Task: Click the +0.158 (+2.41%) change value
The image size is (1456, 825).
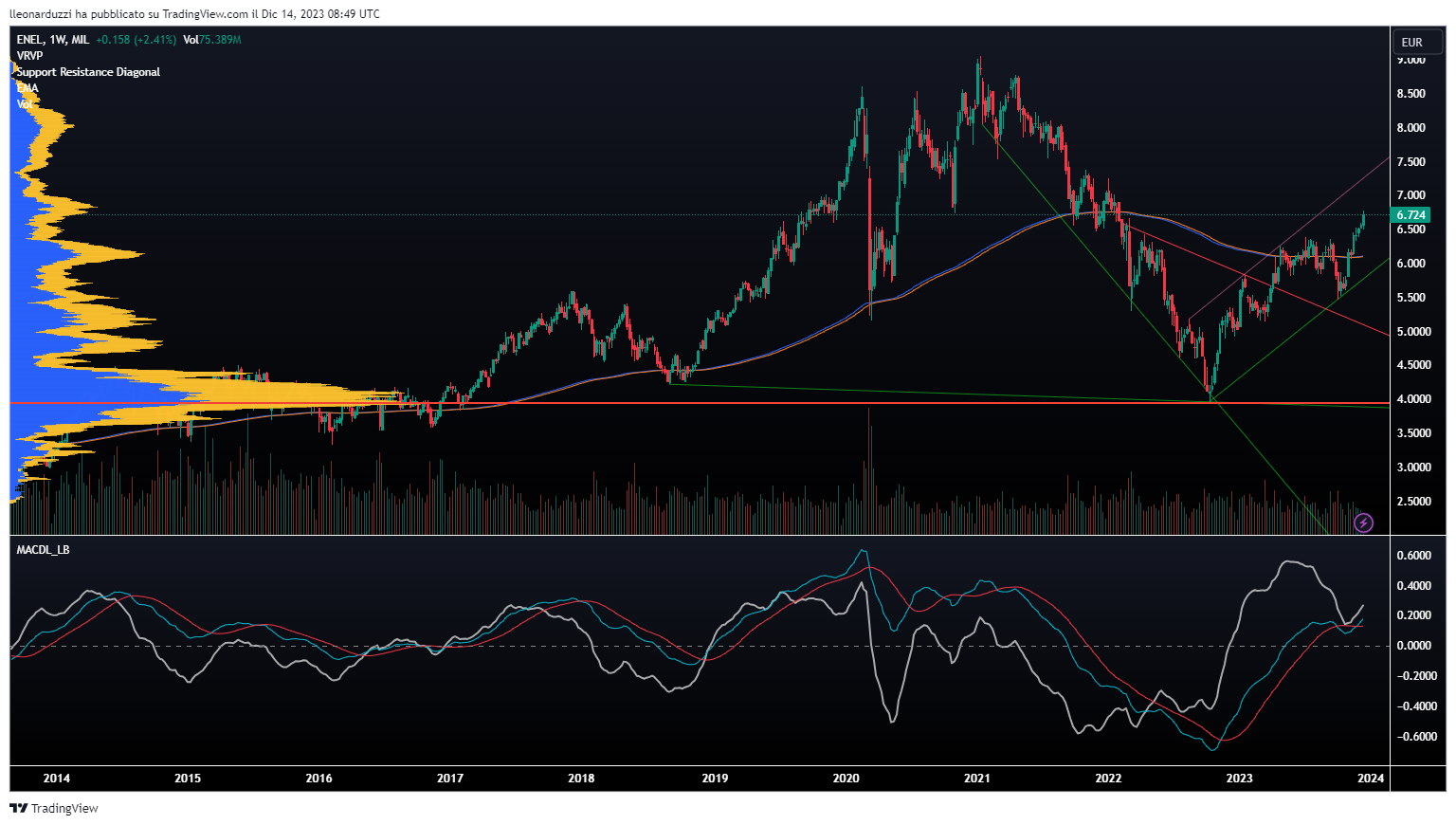Action: click(x=136, y=40)
